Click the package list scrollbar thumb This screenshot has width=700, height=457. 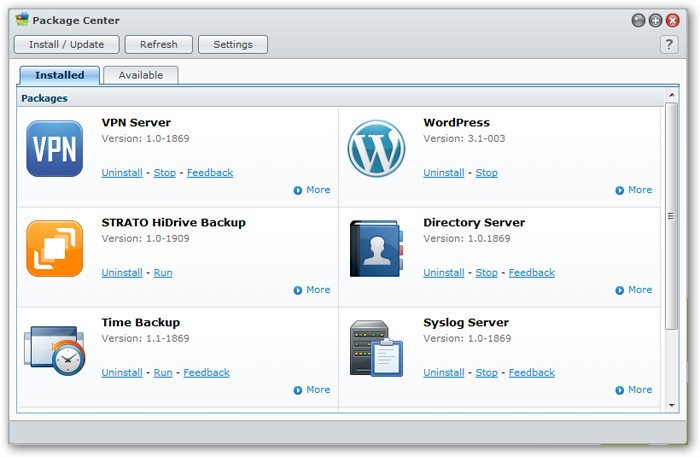click(671, 216)
